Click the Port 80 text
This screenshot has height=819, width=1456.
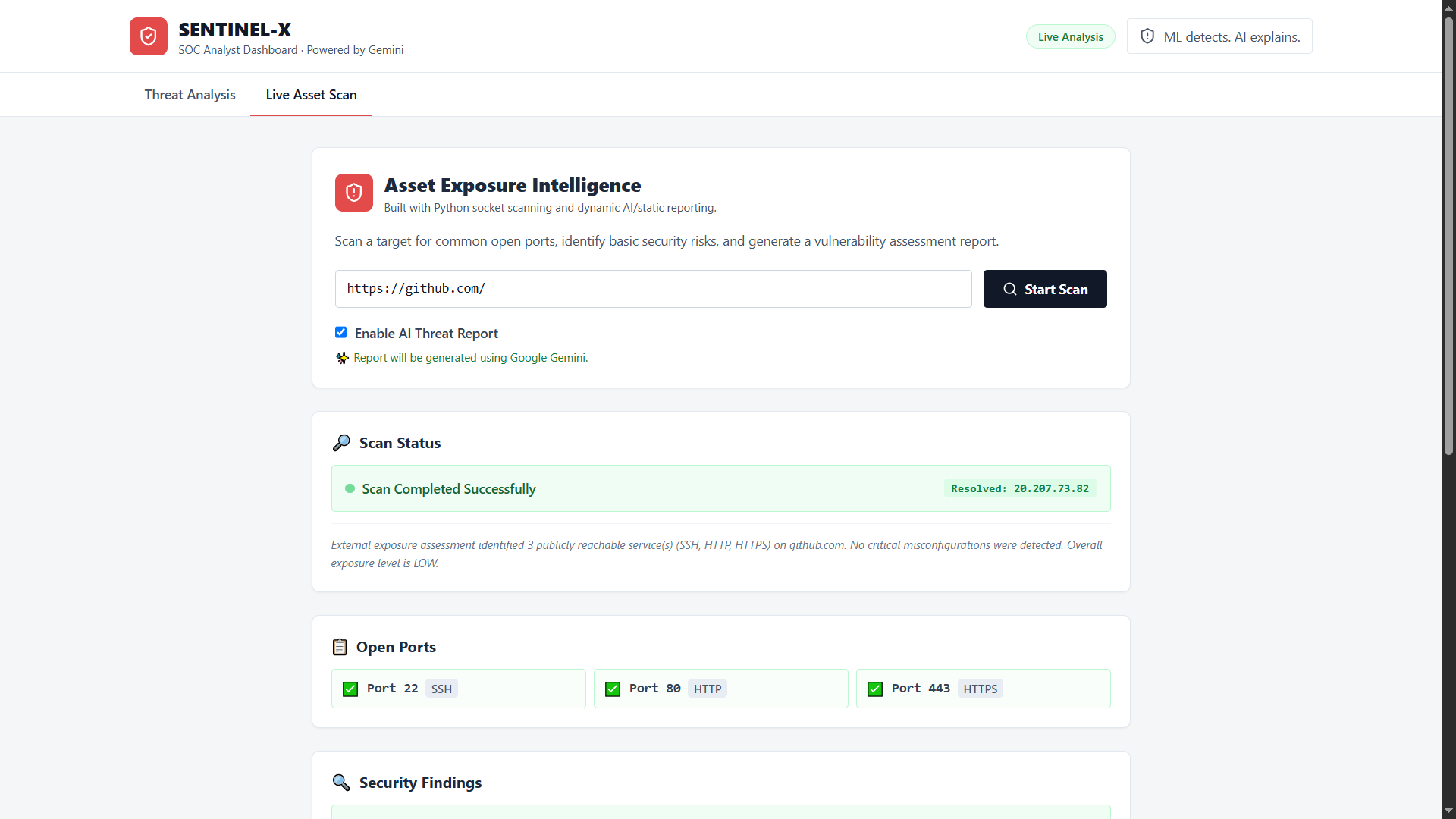click(655, 688)
